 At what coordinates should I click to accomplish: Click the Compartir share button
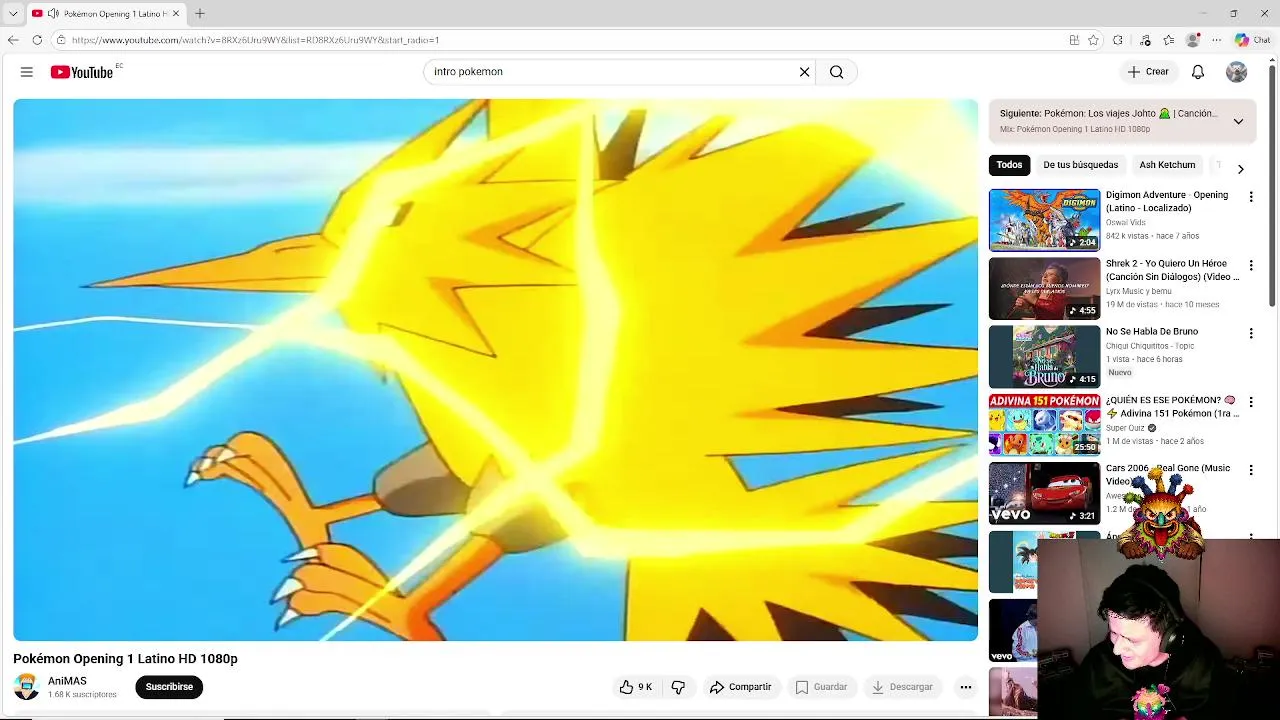click(x=740, y=687)
